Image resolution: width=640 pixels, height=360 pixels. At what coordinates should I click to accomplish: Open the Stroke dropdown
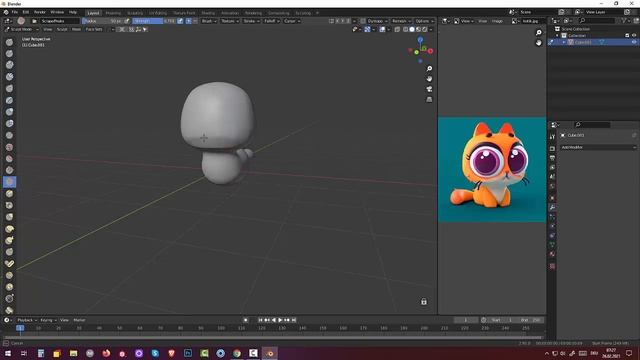point(251,21)
